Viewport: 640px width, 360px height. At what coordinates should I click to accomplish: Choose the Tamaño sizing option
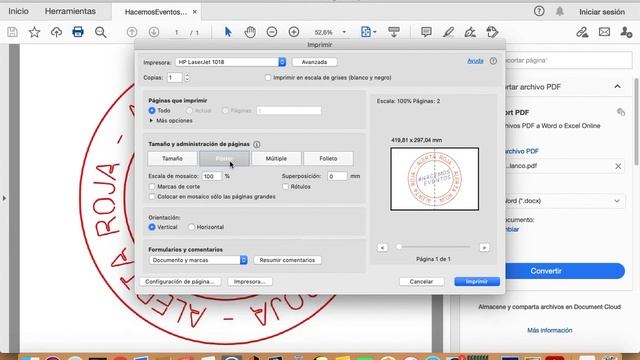click(172, 158)
